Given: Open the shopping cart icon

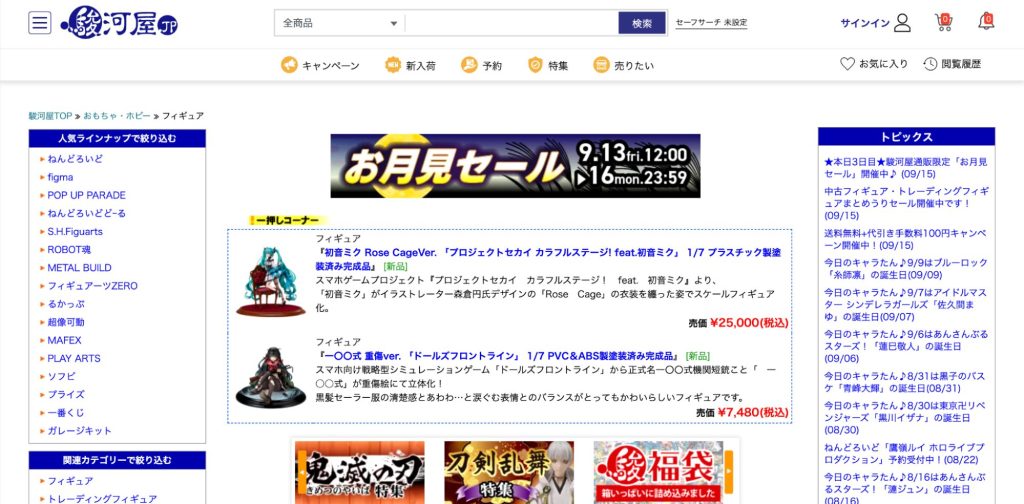Looking at the screenshot, I should pyautogui.click(x=943, y=21).
